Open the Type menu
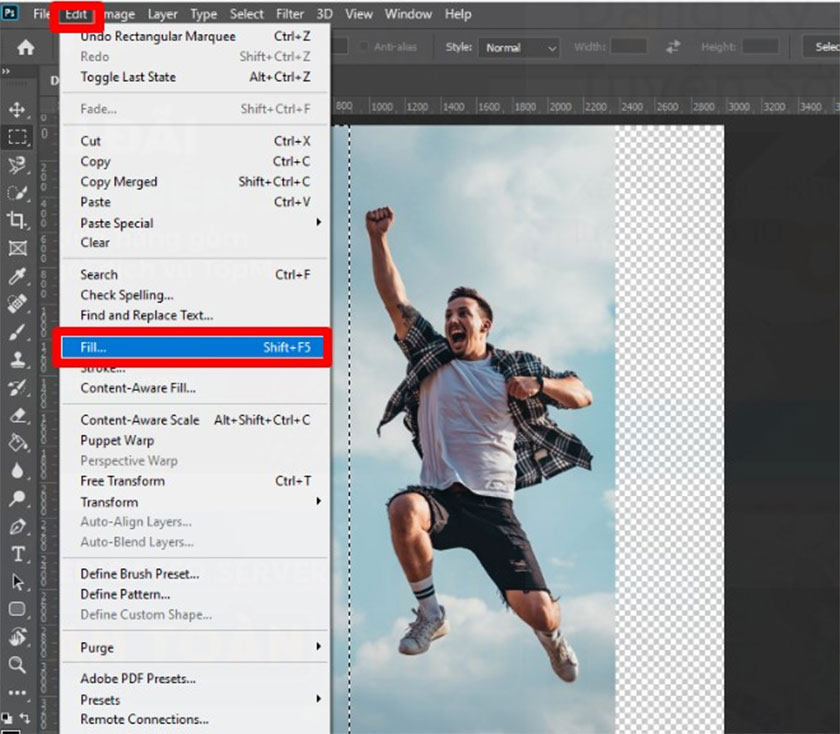840x734 pixels. click(x=204, y=14)
